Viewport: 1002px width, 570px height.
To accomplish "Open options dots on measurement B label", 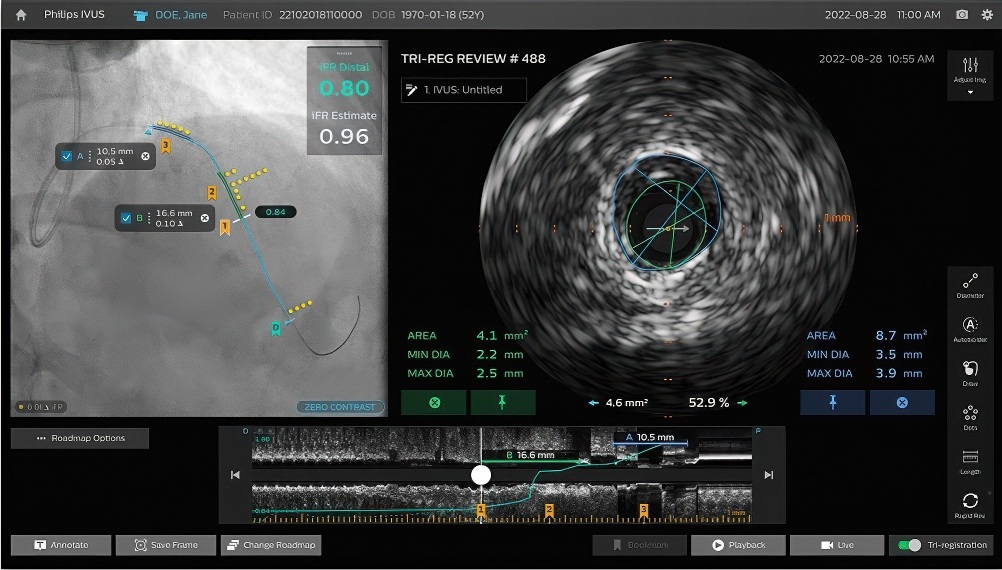I will [x=150, y=218].
